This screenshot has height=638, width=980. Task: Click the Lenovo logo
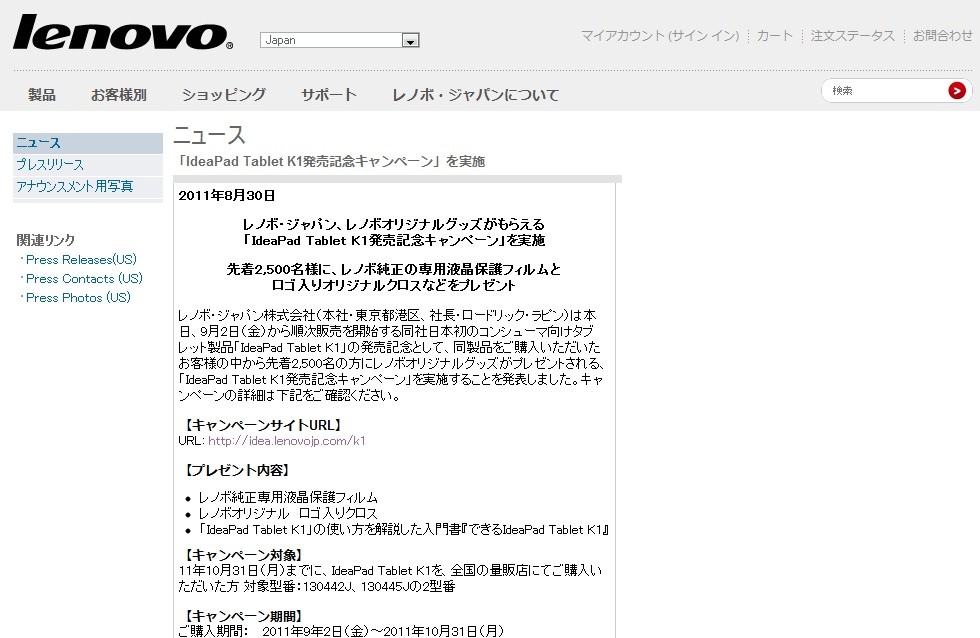pyautogui.click(x=122, y=32)
